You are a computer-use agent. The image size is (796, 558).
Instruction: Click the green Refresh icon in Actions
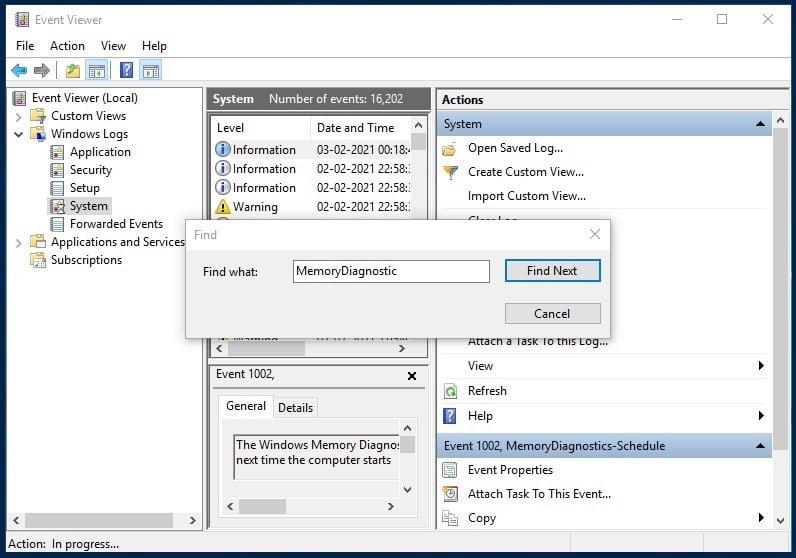tap(450, 391)
